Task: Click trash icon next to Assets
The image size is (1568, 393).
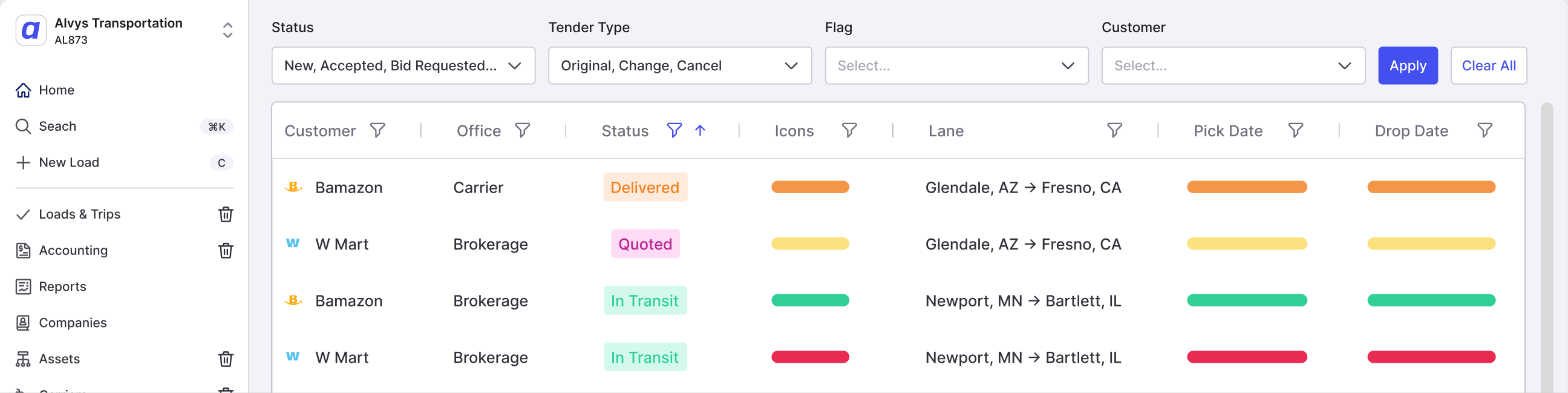Action: coord(226,359)
